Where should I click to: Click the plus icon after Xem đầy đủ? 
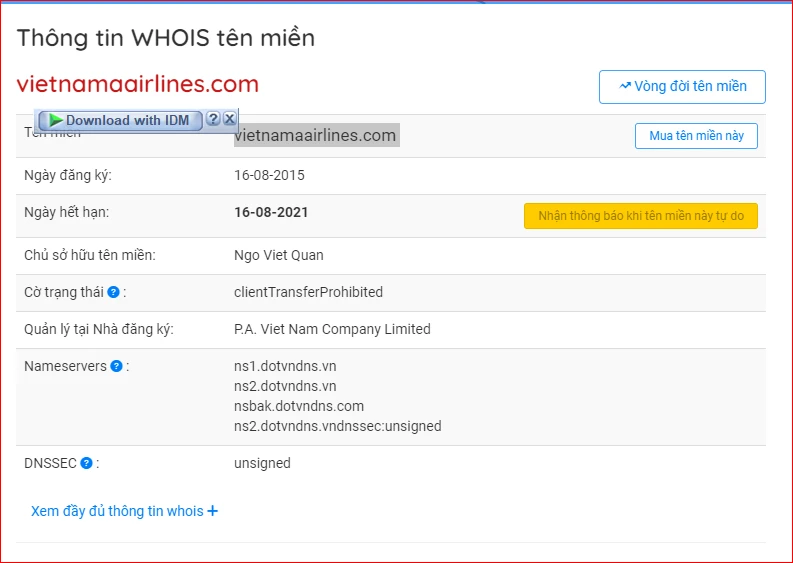(x=213, y=511)
